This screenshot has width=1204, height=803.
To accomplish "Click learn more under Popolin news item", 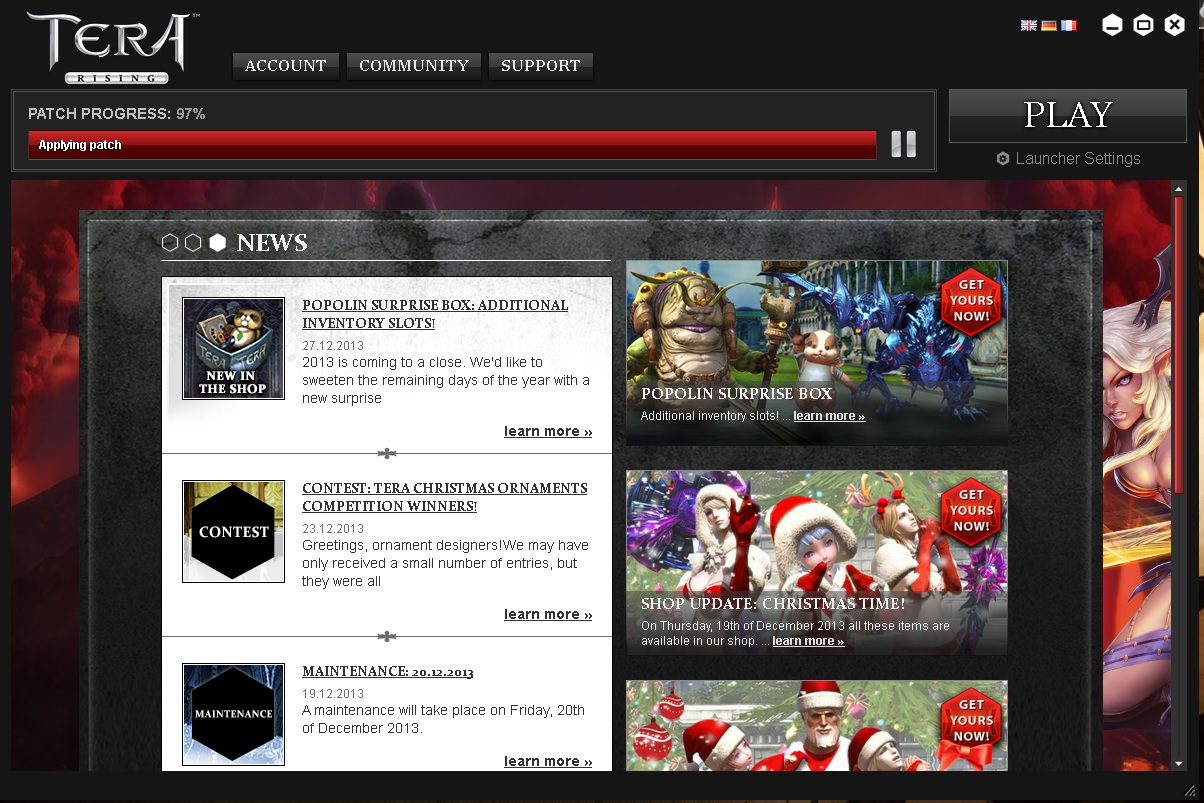I will coord(548,432).
